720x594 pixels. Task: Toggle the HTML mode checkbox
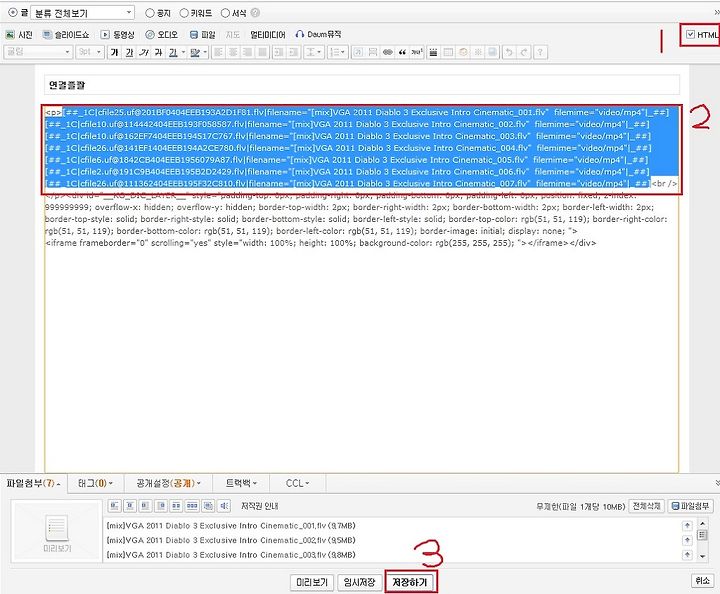click(690, 34)
